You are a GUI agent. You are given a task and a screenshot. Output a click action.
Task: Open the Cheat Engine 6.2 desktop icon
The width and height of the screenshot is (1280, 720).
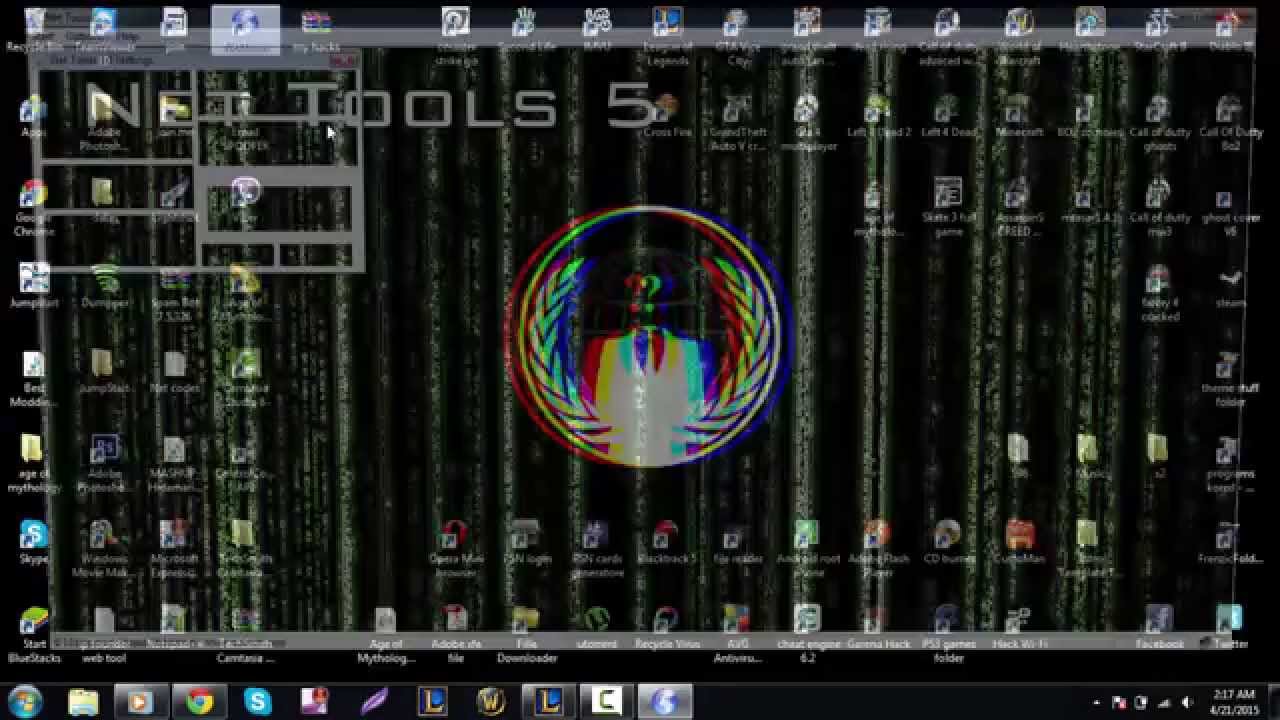(808, 635)
